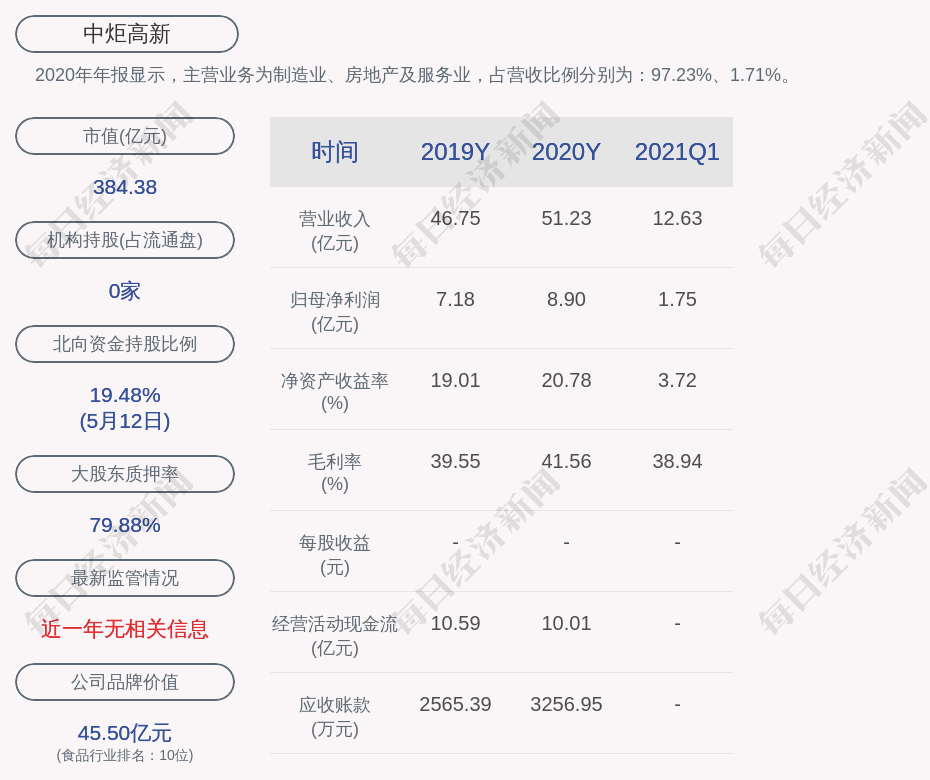Screen dimensions: 930x780
Task: Click the 时间 column header
Action: [335, 152]
